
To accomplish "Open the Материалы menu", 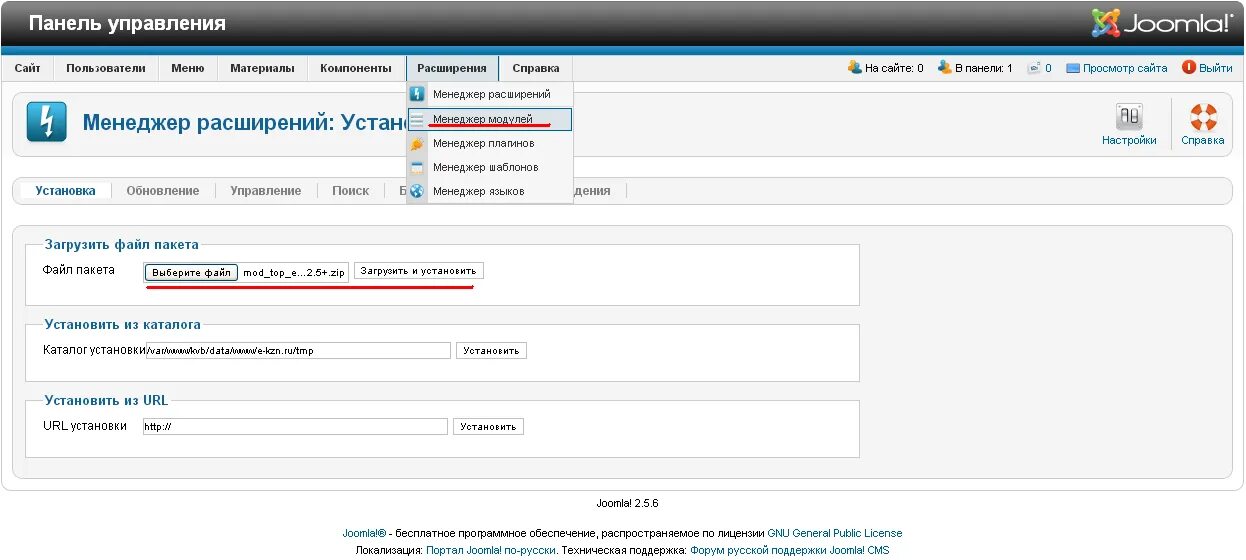I will 262,68.
